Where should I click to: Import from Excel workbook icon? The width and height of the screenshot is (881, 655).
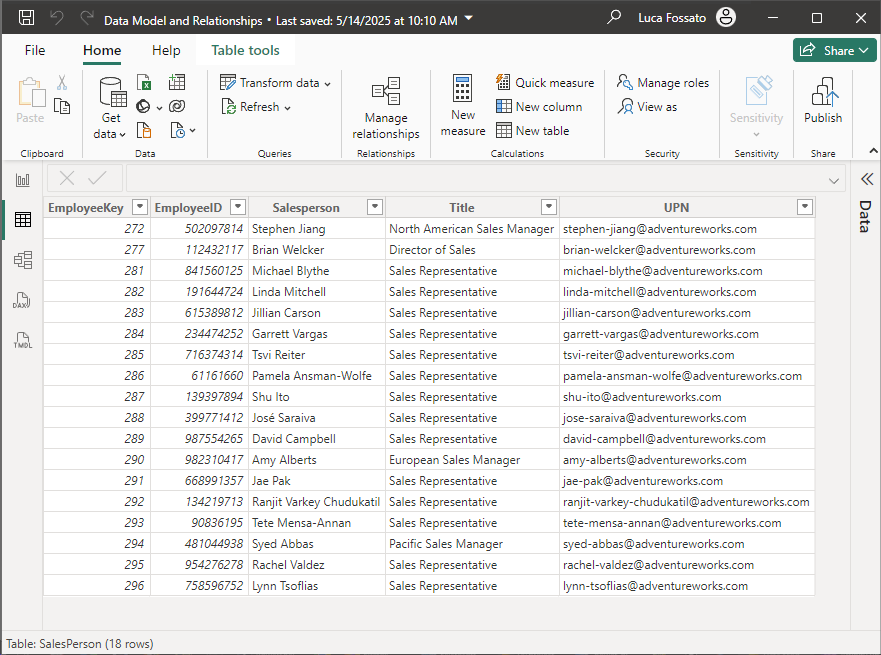click(x=144, y=83)
